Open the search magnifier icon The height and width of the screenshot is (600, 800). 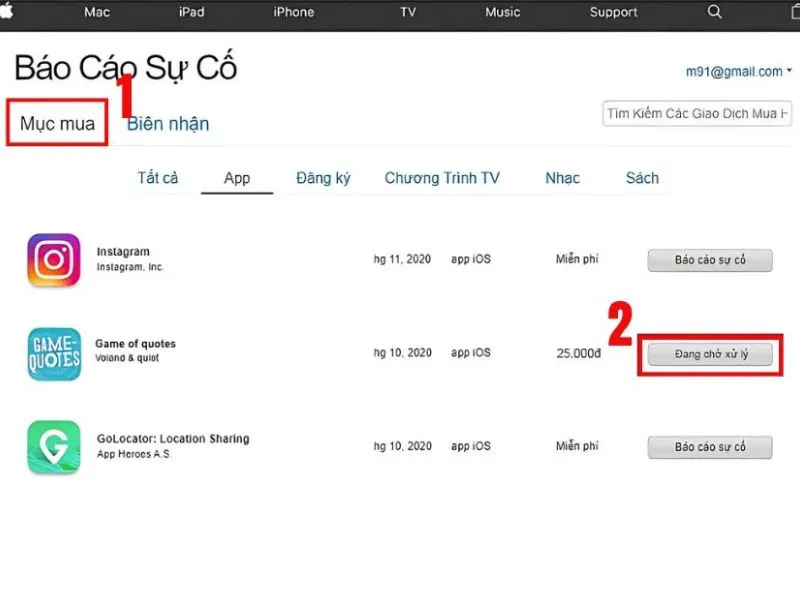click(x=714, y=12)
